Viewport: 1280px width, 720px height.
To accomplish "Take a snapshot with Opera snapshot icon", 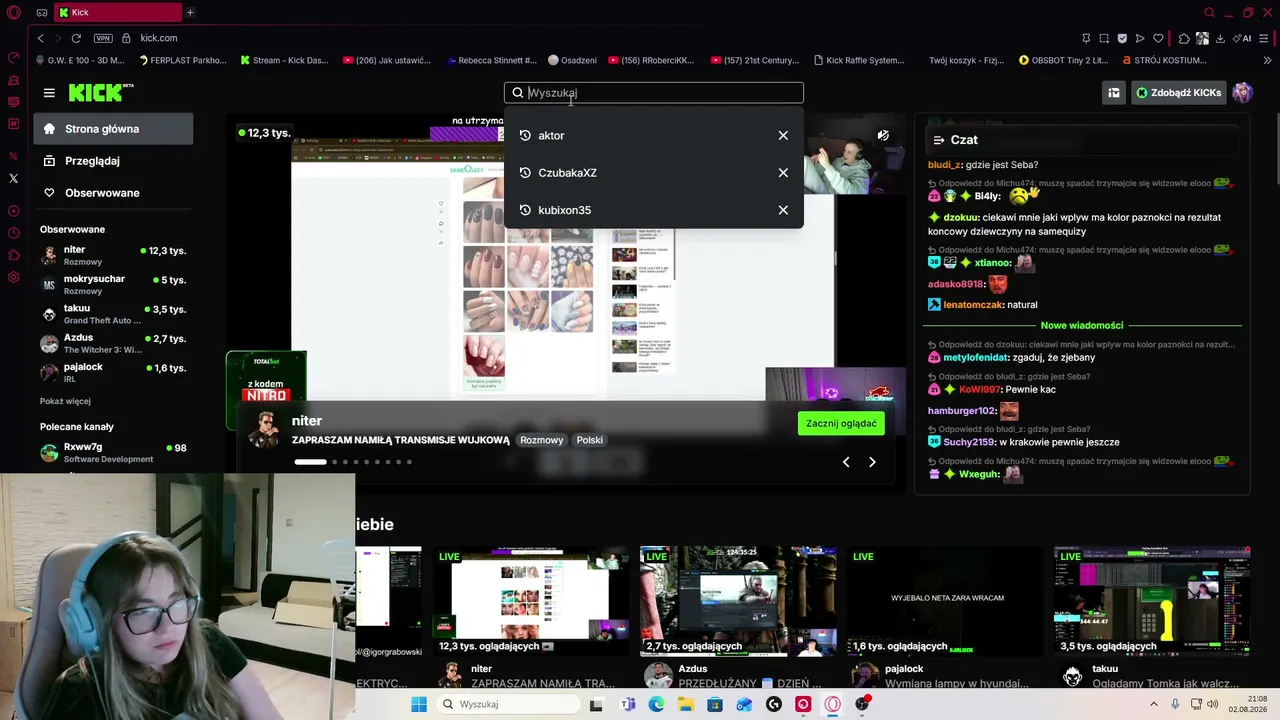I will tap(1104, 38).
